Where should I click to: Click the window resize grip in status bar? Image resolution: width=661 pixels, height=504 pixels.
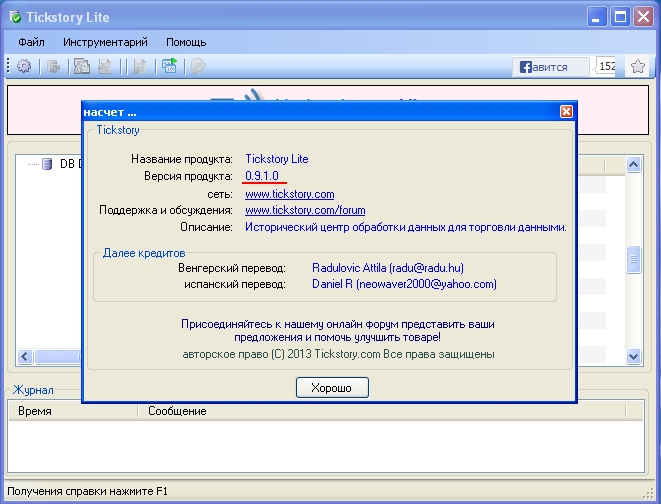tap(649, 495)
